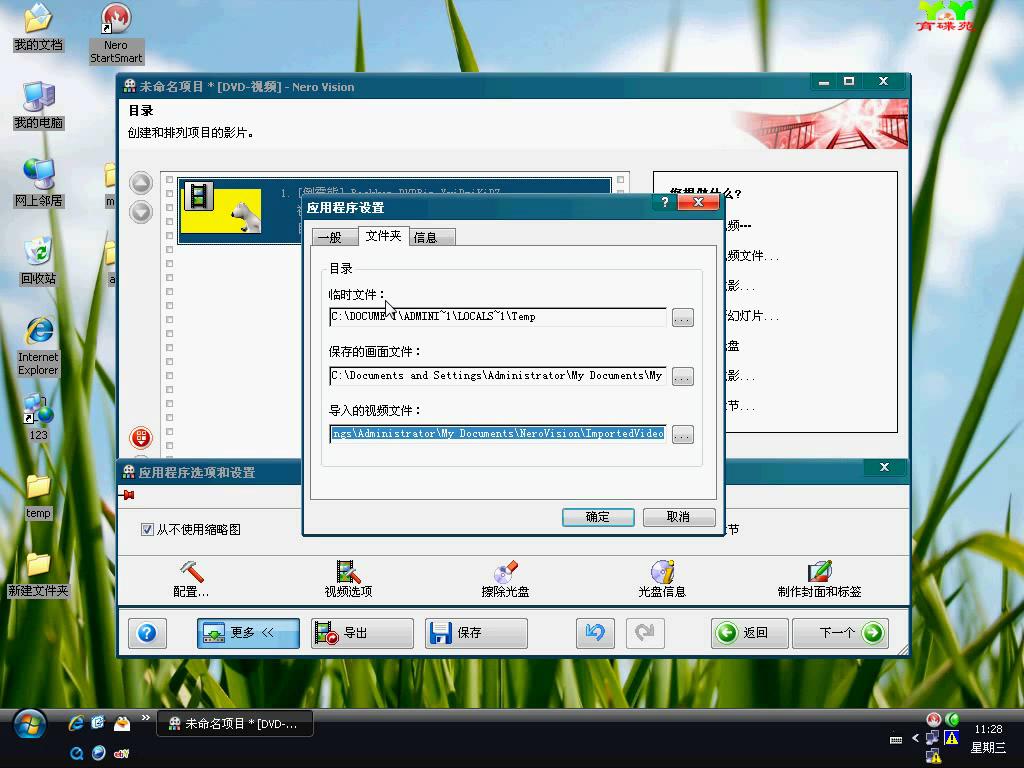Browse for the 导入的视频文件 folder
Image resolution: width=1024 pixels, height=768 pixels.
coord(682,435)
